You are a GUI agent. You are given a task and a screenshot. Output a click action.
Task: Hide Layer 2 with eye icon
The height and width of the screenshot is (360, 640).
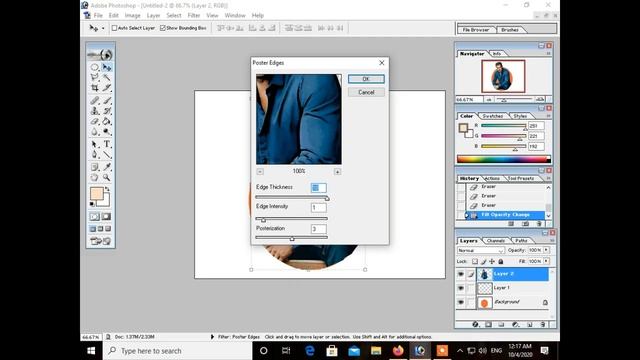(461, 274)
